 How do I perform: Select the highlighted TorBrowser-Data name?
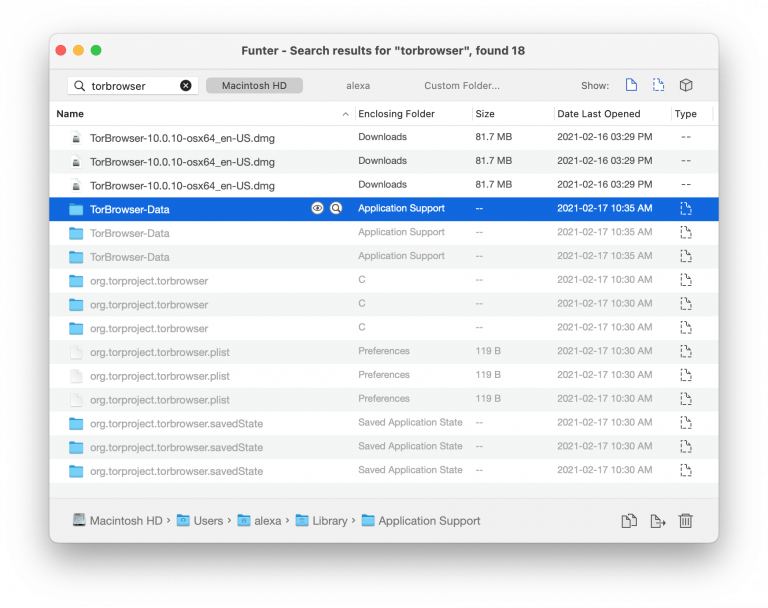130,209
